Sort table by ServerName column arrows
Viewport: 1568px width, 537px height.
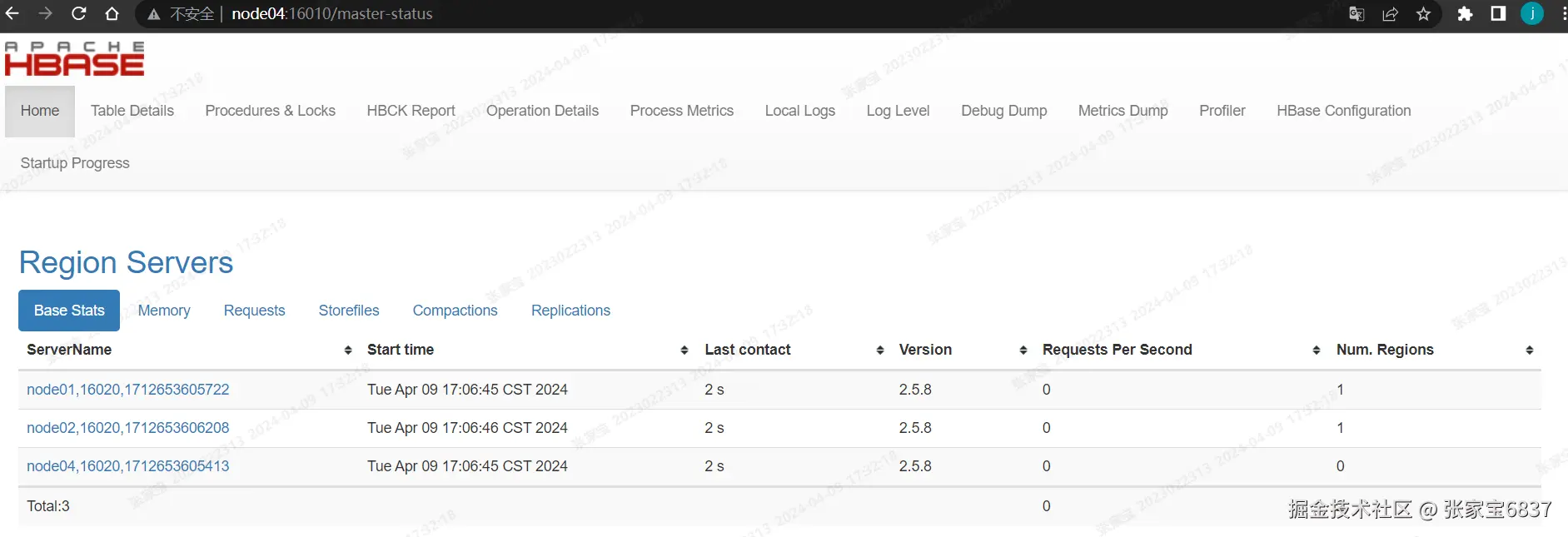pyautogui.click(x=348, y=351)
